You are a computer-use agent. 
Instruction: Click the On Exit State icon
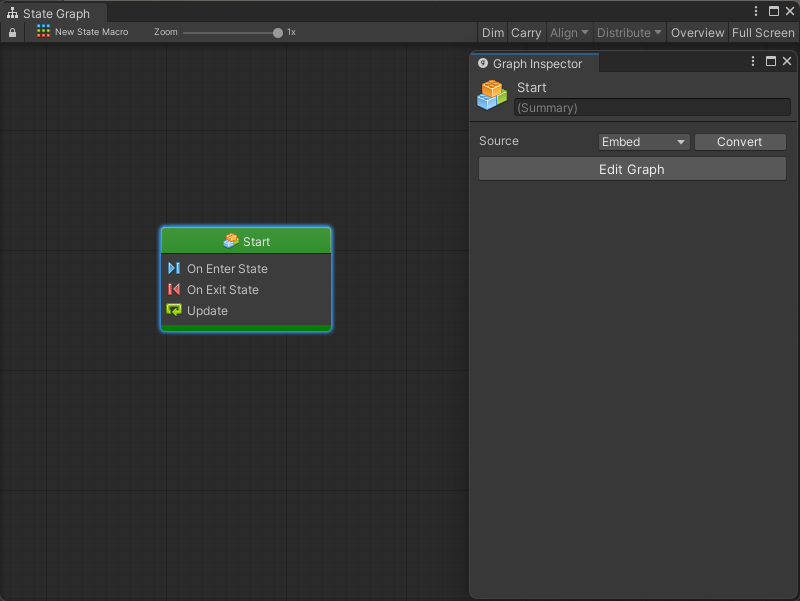point(174,289)
